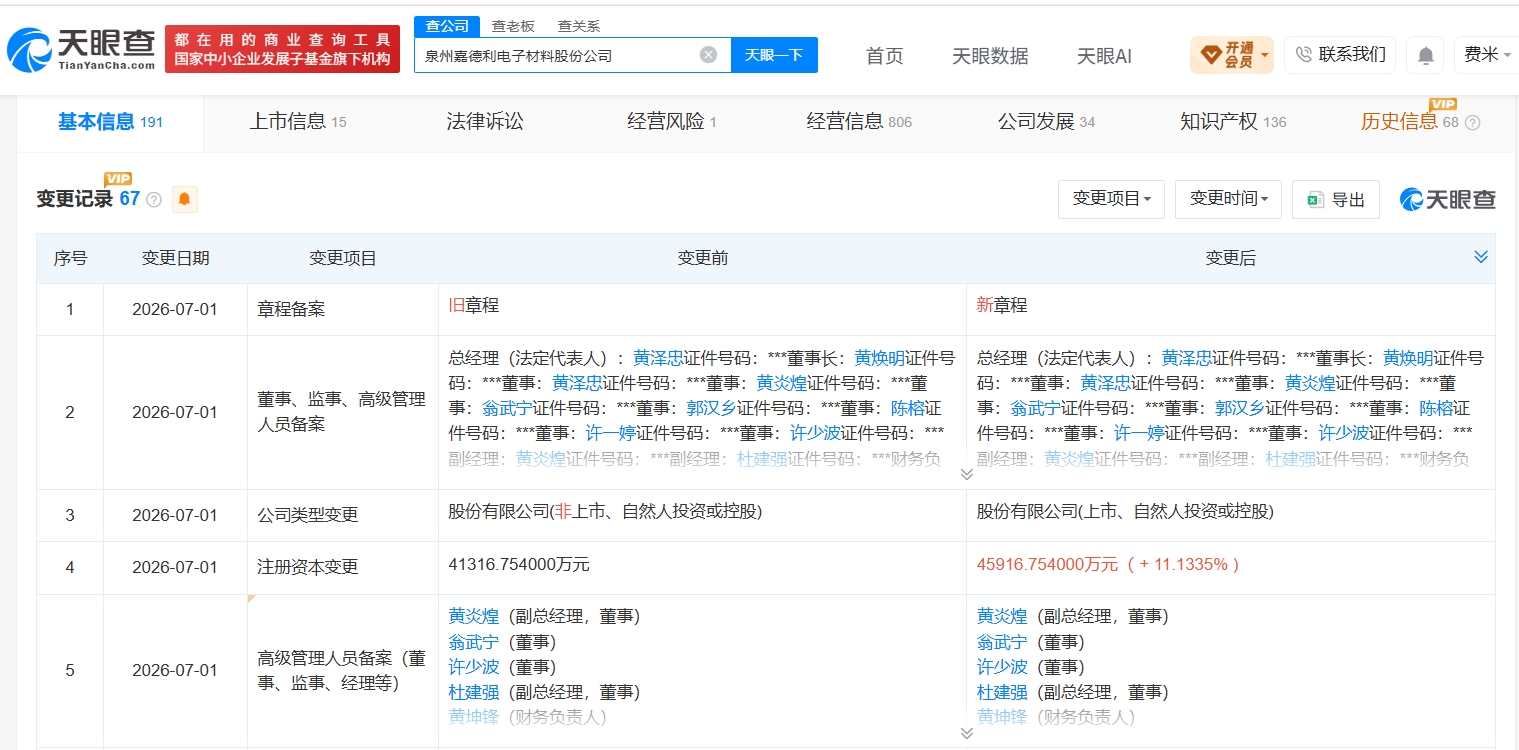This screenshot has height=750, width=1519.
Task: Open the 经营风险 tab
Action: pyautogui.click(x=672, y=122)
